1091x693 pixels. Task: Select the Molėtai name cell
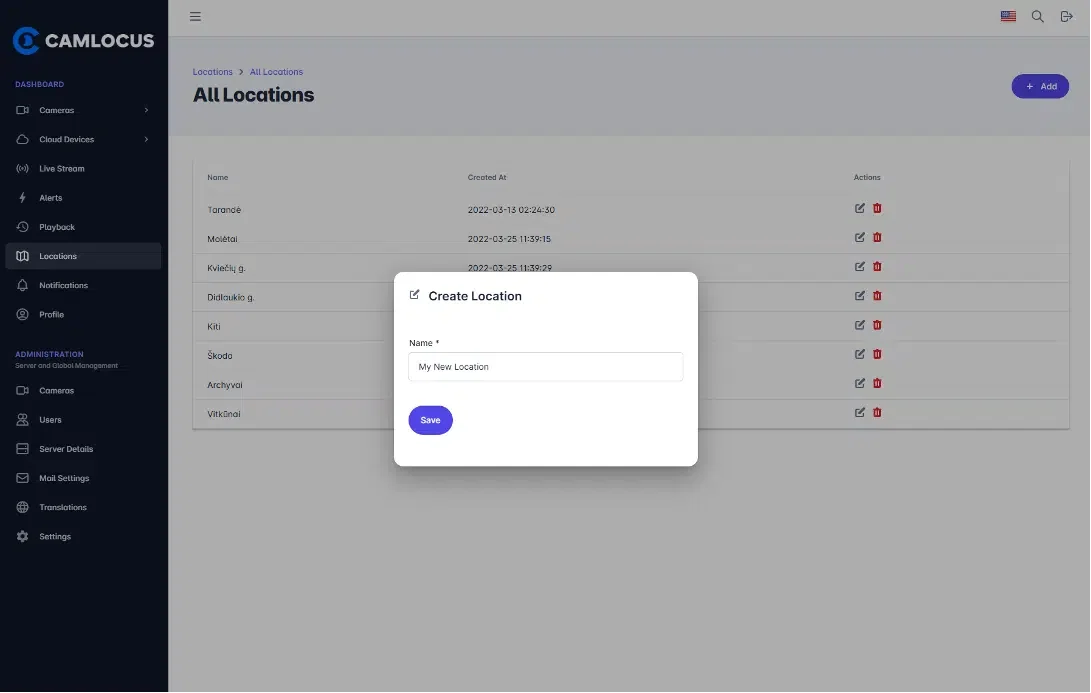click(222, 239)
